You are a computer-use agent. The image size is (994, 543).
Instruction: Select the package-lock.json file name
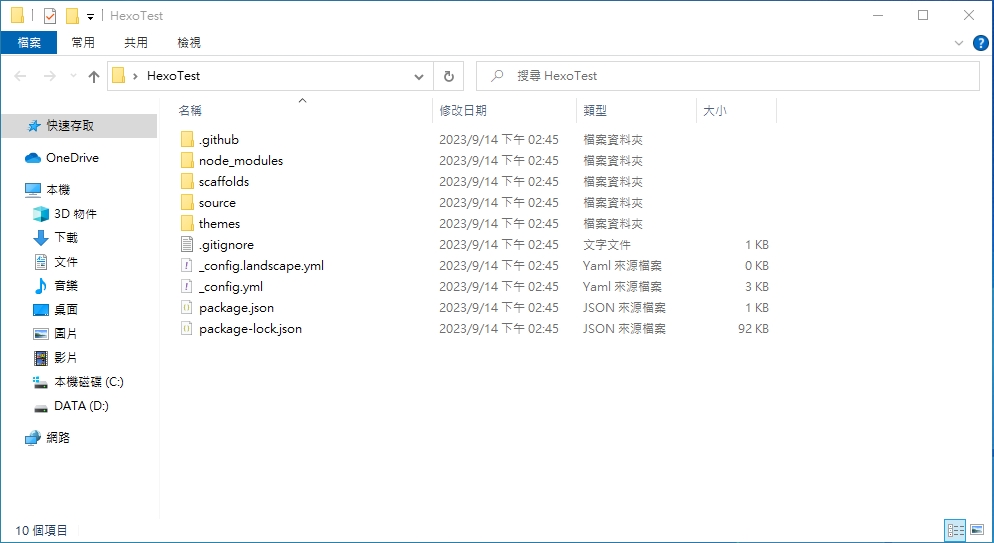click(250, 328)
